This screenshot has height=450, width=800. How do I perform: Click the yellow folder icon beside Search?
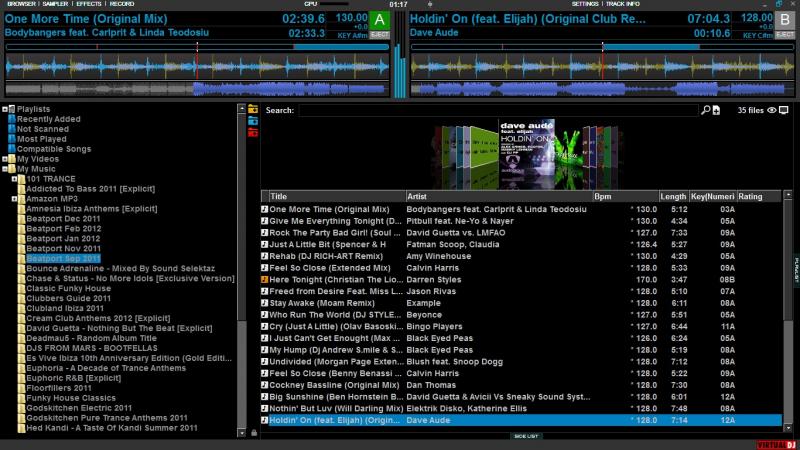(253, 109)
